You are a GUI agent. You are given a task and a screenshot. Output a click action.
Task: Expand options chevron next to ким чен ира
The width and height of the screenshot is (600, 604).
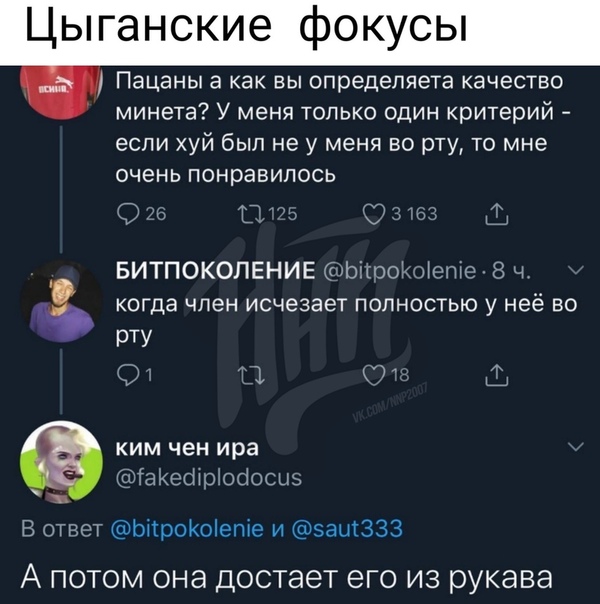[576, 447]
